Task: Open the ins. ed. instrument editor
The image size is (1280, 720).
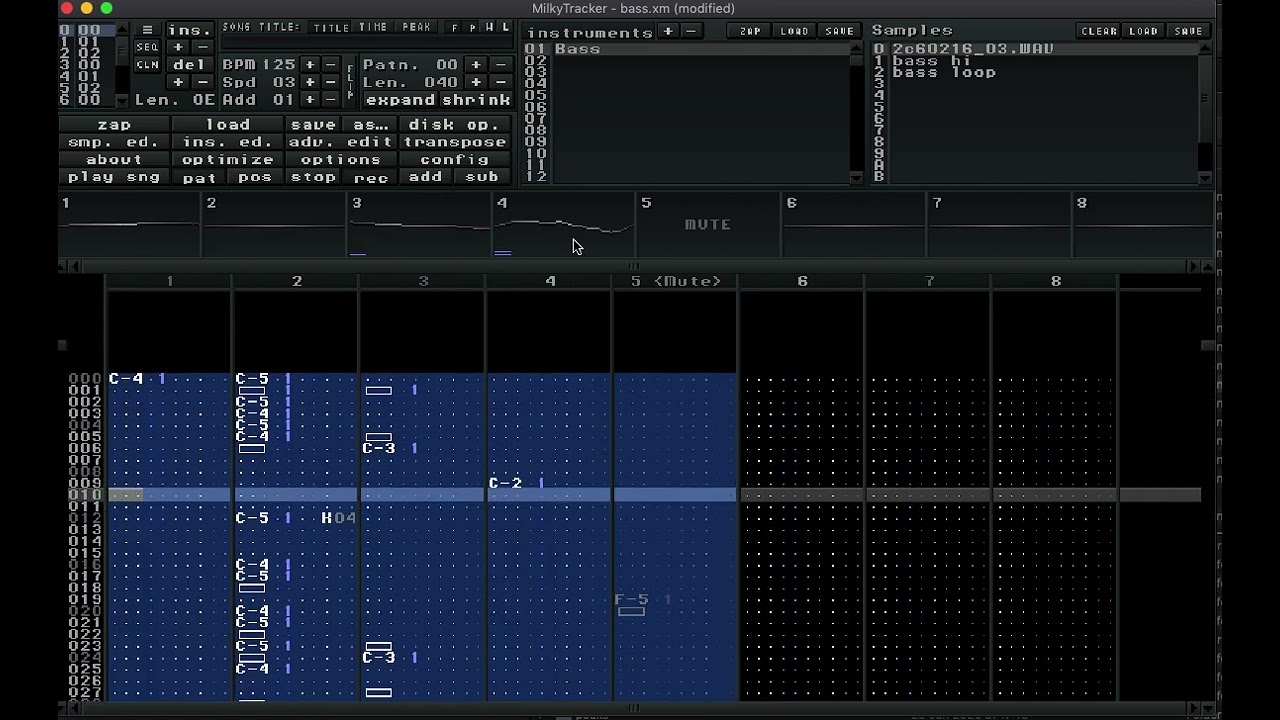Action: 227,142
